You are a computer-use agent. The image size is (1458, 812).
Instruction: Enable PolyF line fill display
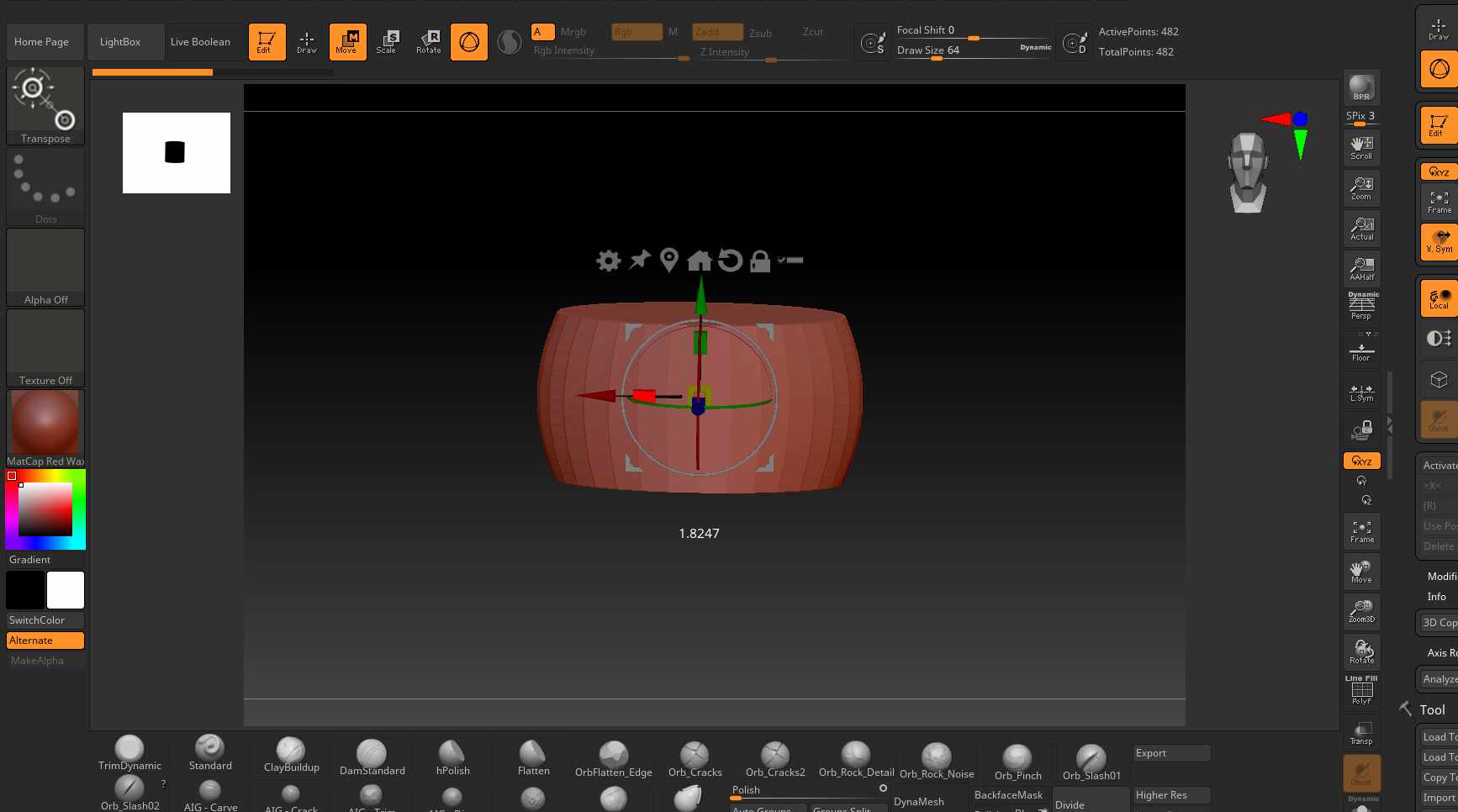pyautogui.click(x=1362, y=691)
